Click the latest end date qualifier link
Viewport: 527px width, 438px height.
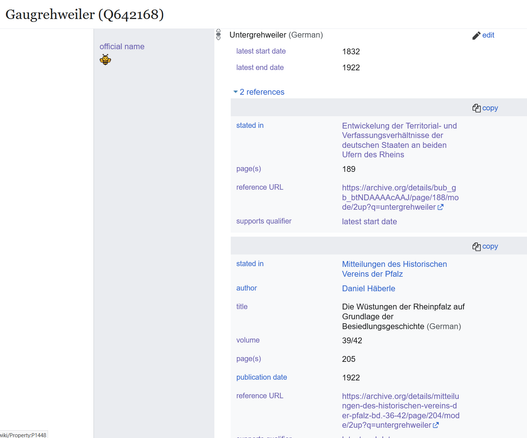coord(260,68)
